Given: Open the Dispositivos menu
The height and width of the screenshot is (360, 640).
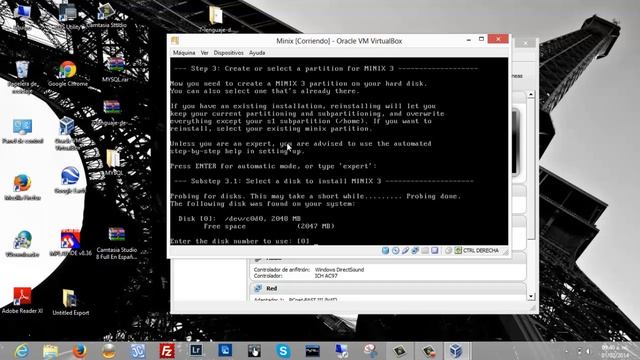Looking at the screenshot, I should pos(228,53).
